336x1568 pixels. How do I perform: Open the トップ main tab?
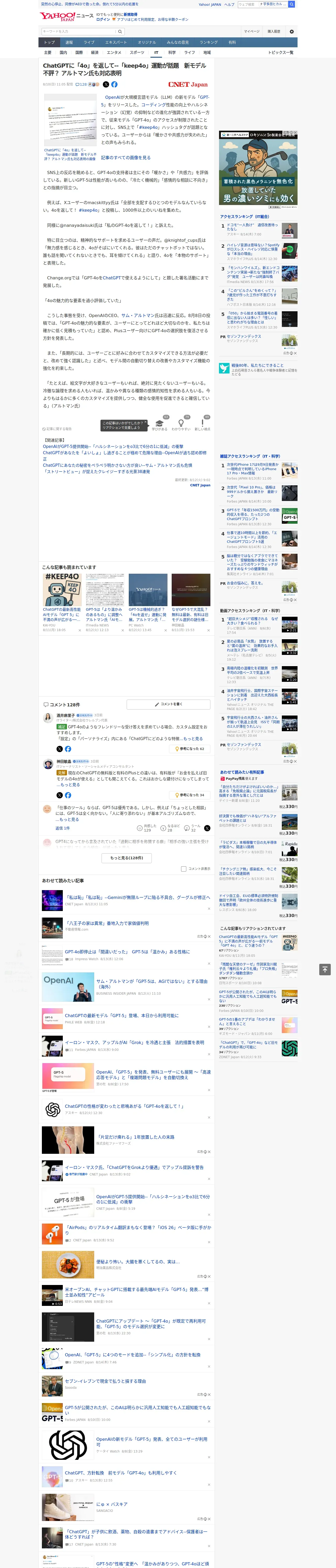49,43
